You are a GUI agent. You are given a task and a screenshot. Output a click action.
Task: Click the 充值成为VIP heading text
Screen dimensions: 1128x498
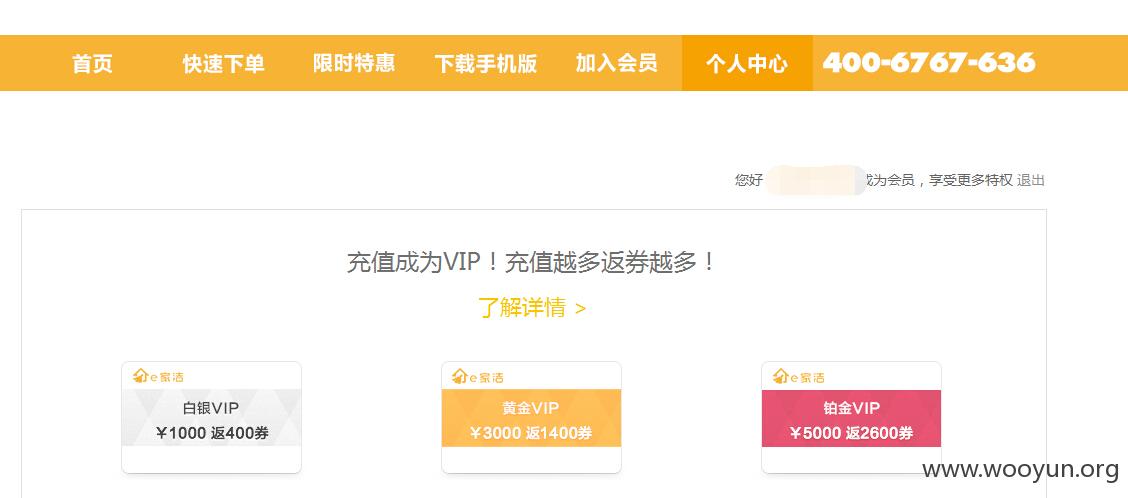(413, 262)
